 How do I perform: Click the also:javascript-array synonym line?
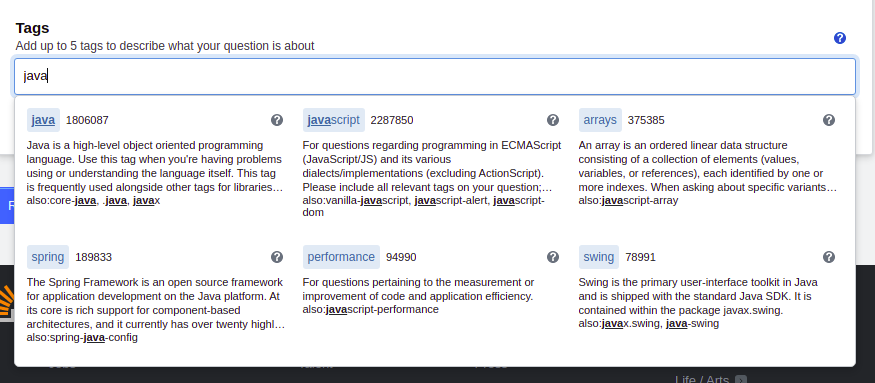point(628,200)
